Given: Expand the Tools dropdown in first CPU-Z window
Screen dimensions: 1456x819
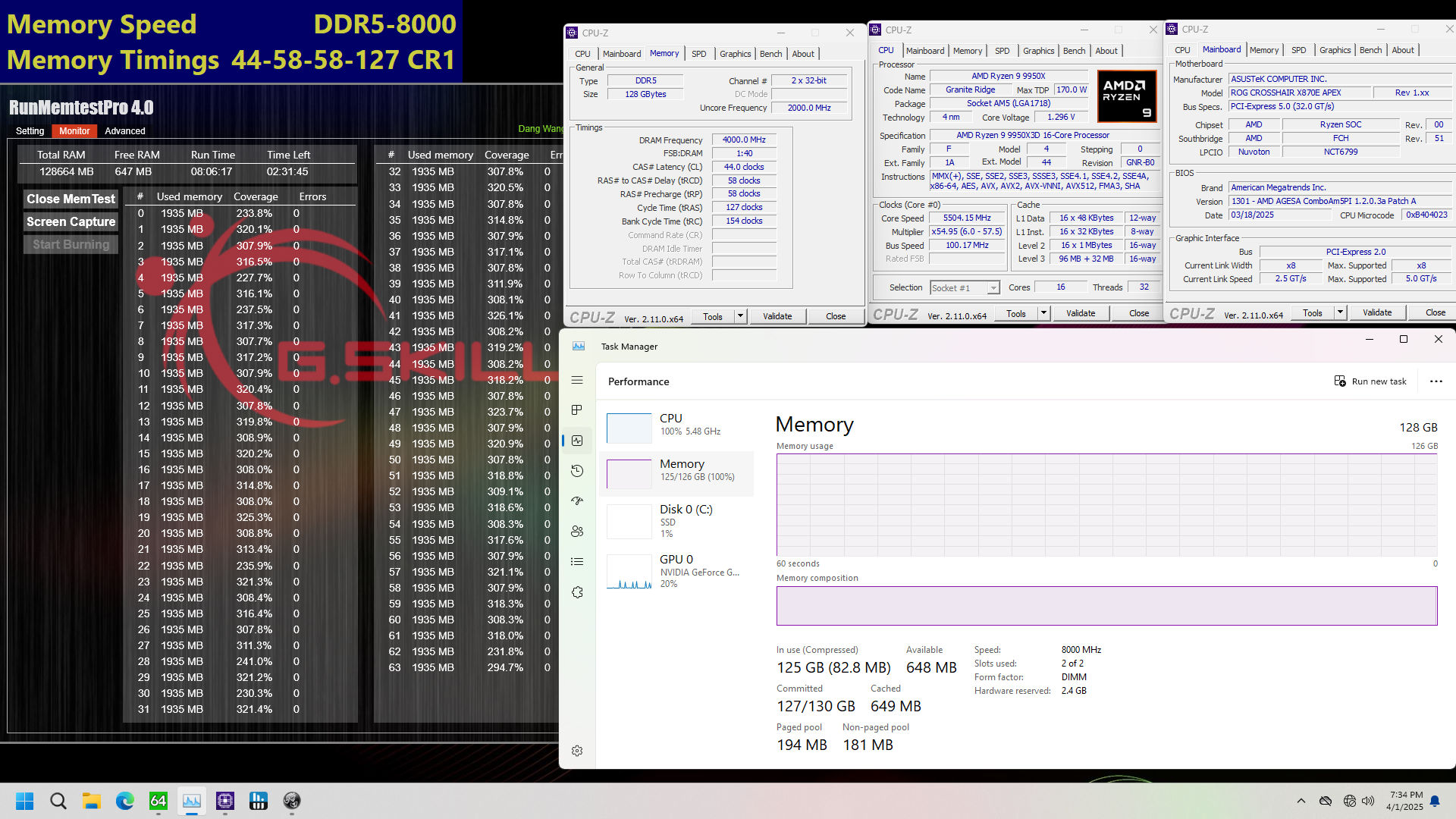Looking at the screenshot, I should click(x=741, y=316).
